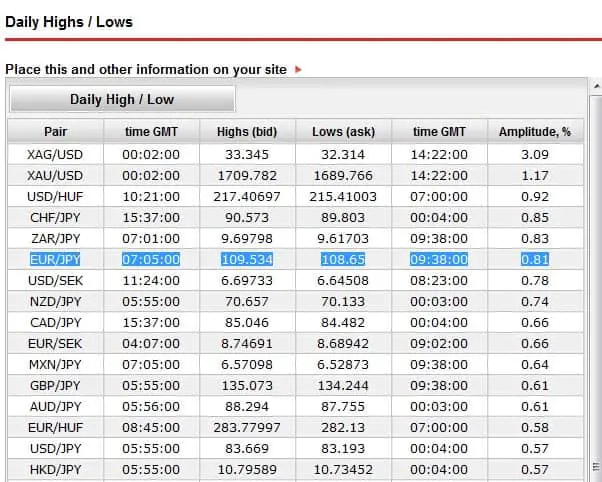Sort by Highs (bid) column header
The width and height of the screenshot is (602, 482).
coord(247,132)
